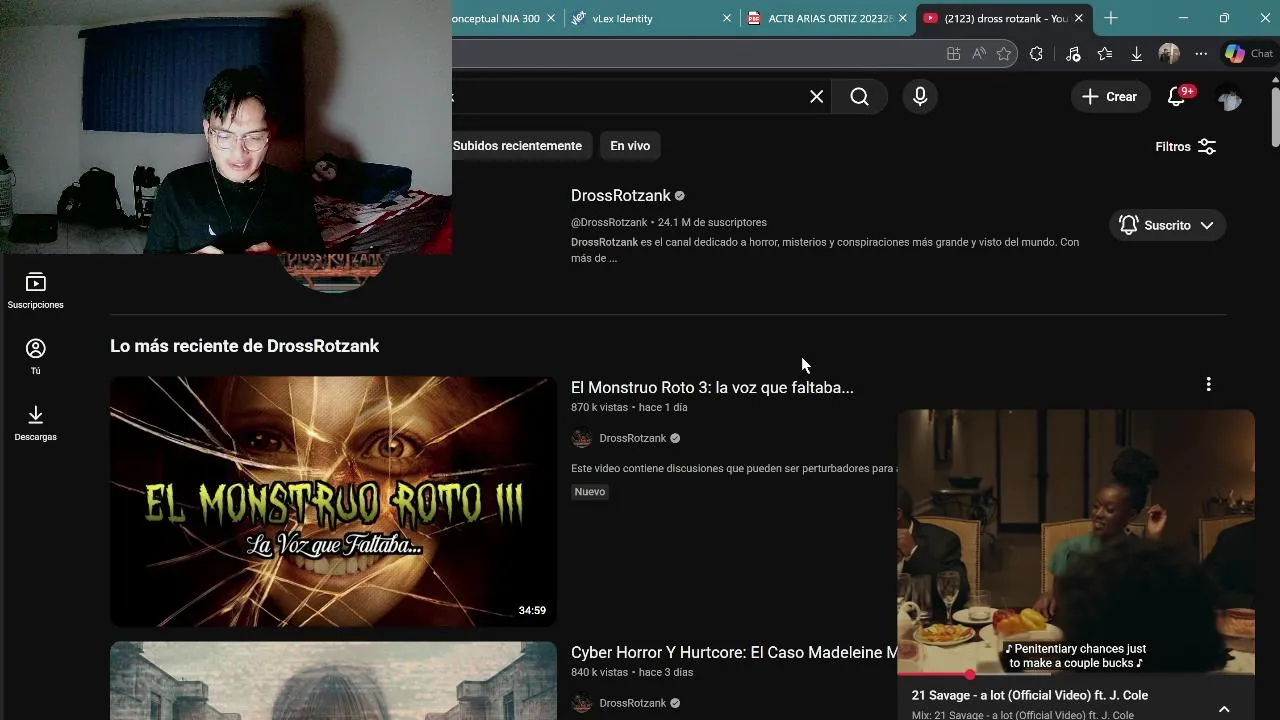This screenshot has width=1280, height=720.
Task: Open the Edge browser profile picture
Action: click(1169, 54)
